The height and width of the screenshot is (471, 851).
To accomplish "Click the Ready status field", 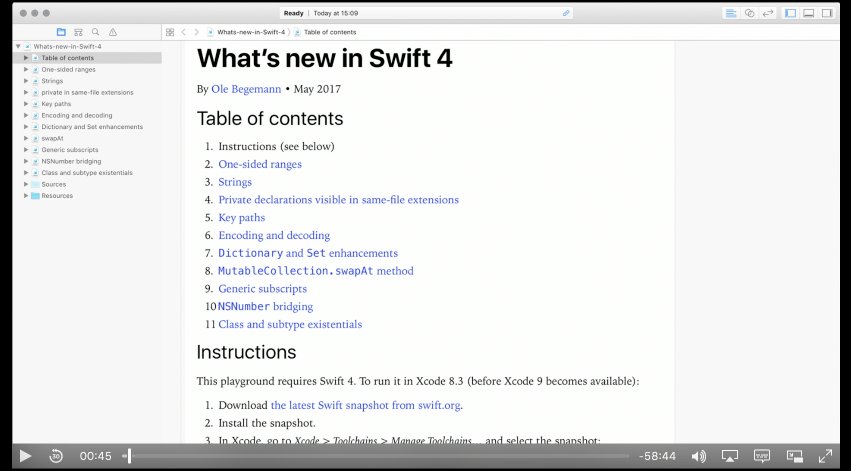I will coord(427,13).
